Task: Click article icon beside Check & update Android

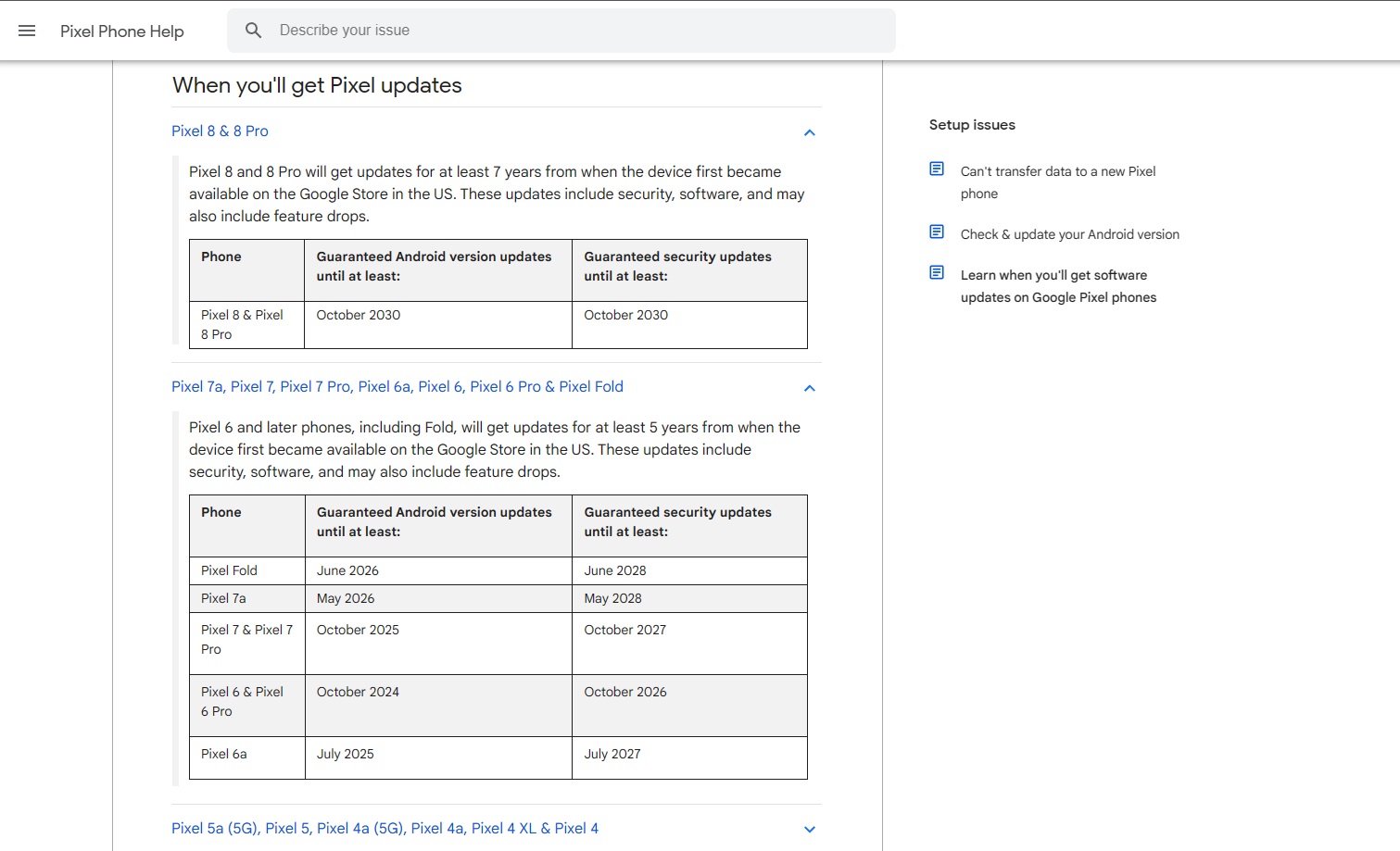Action: pyautogui.click(x=937, y=232)
